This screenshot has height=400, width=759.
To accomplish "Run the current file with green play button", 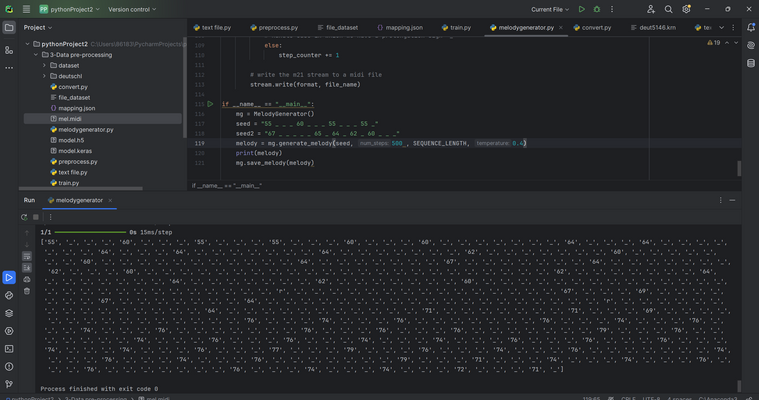I will 582,9.
